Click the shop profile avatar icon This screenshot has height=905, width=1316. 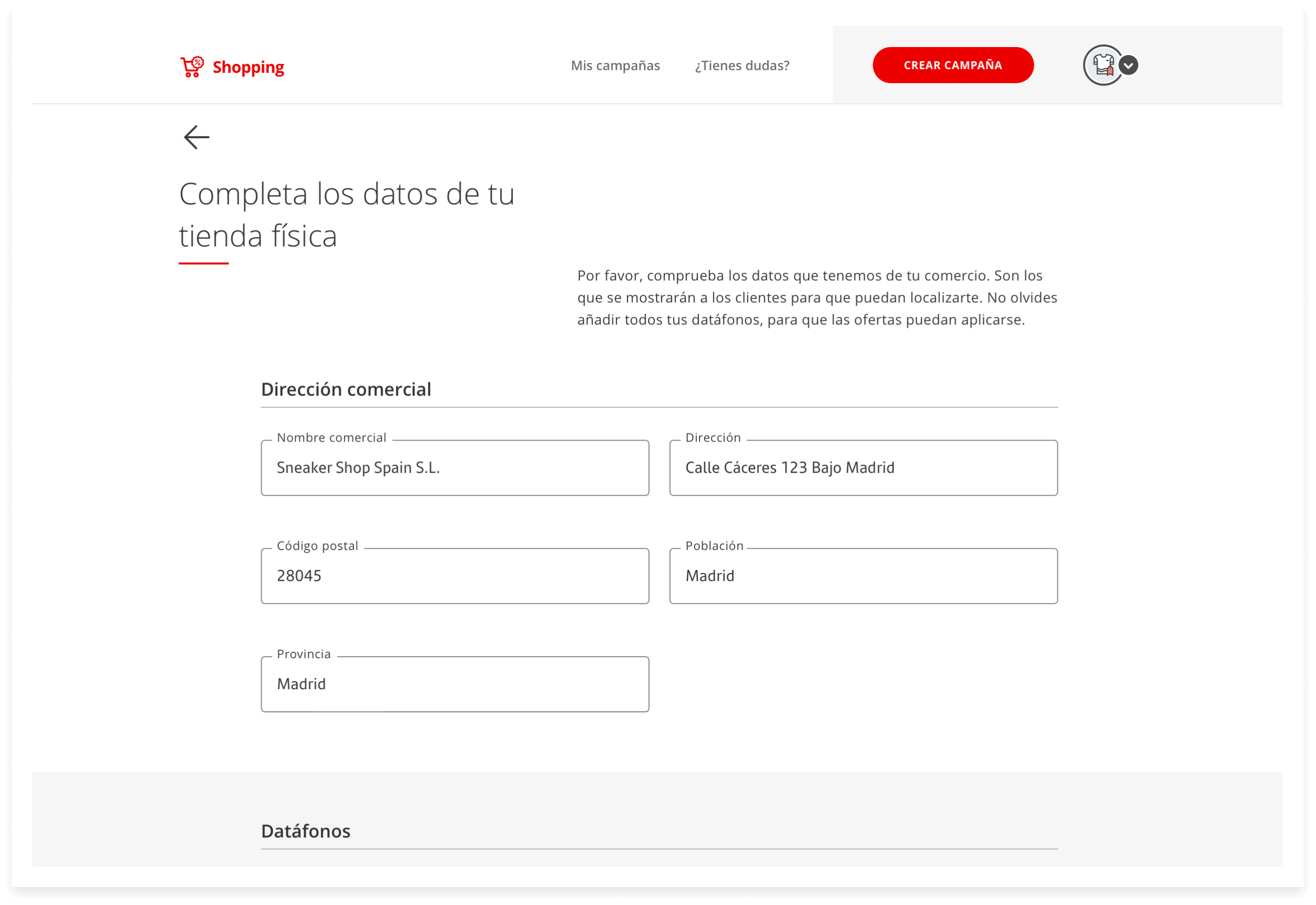[1102, 65]
